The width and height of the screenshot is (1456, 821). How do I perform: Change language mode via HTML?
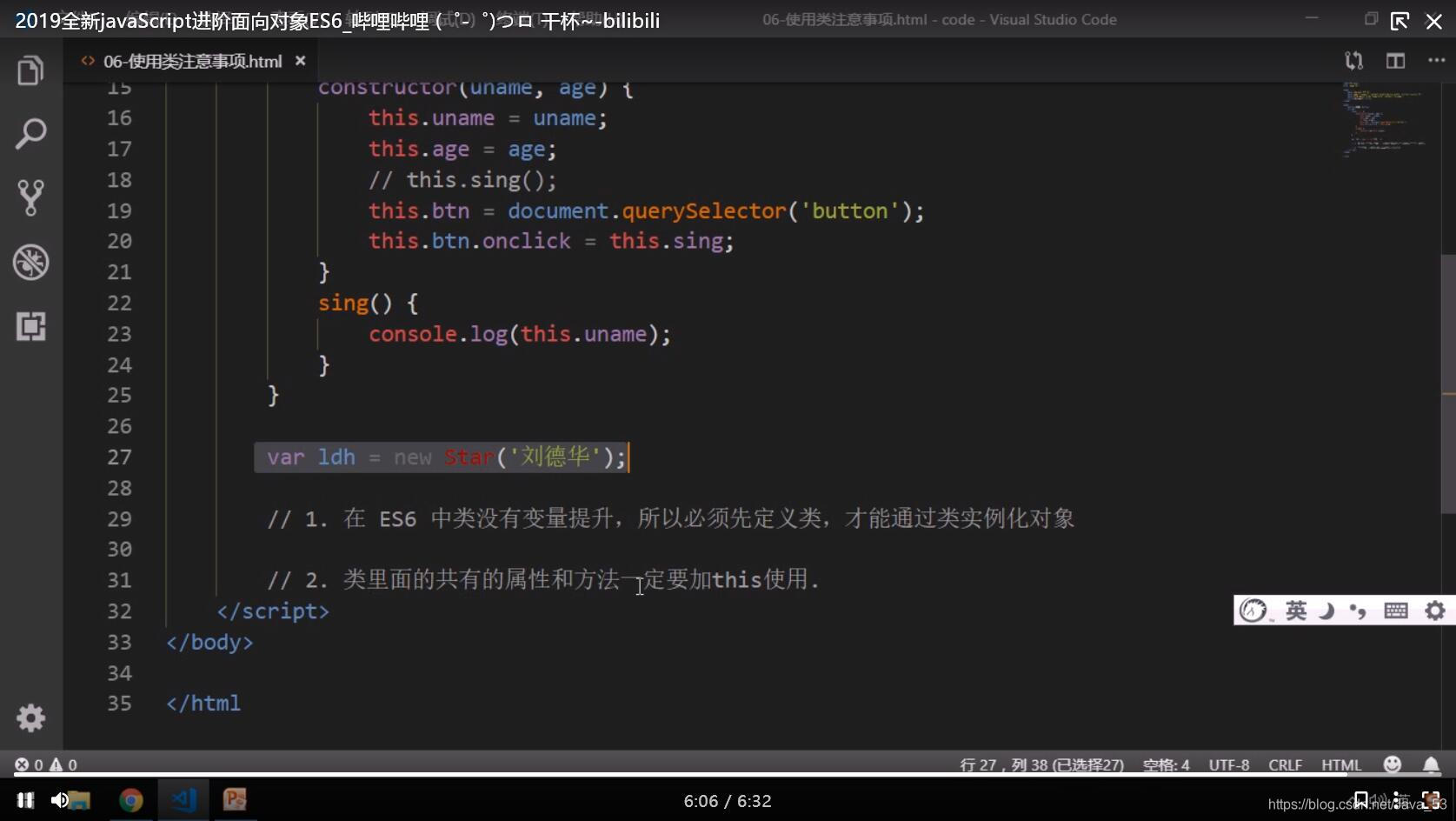1341,764
